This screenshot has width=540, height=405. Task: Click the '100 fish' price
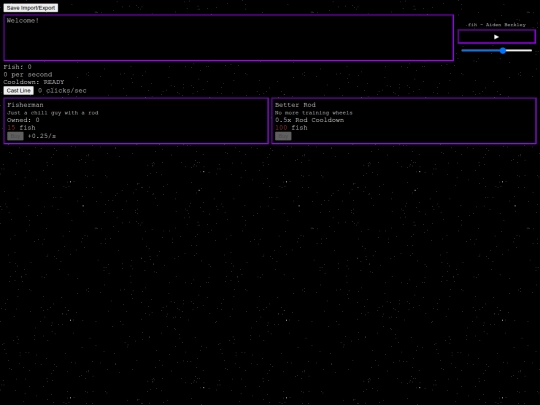(x=291, y=128)
